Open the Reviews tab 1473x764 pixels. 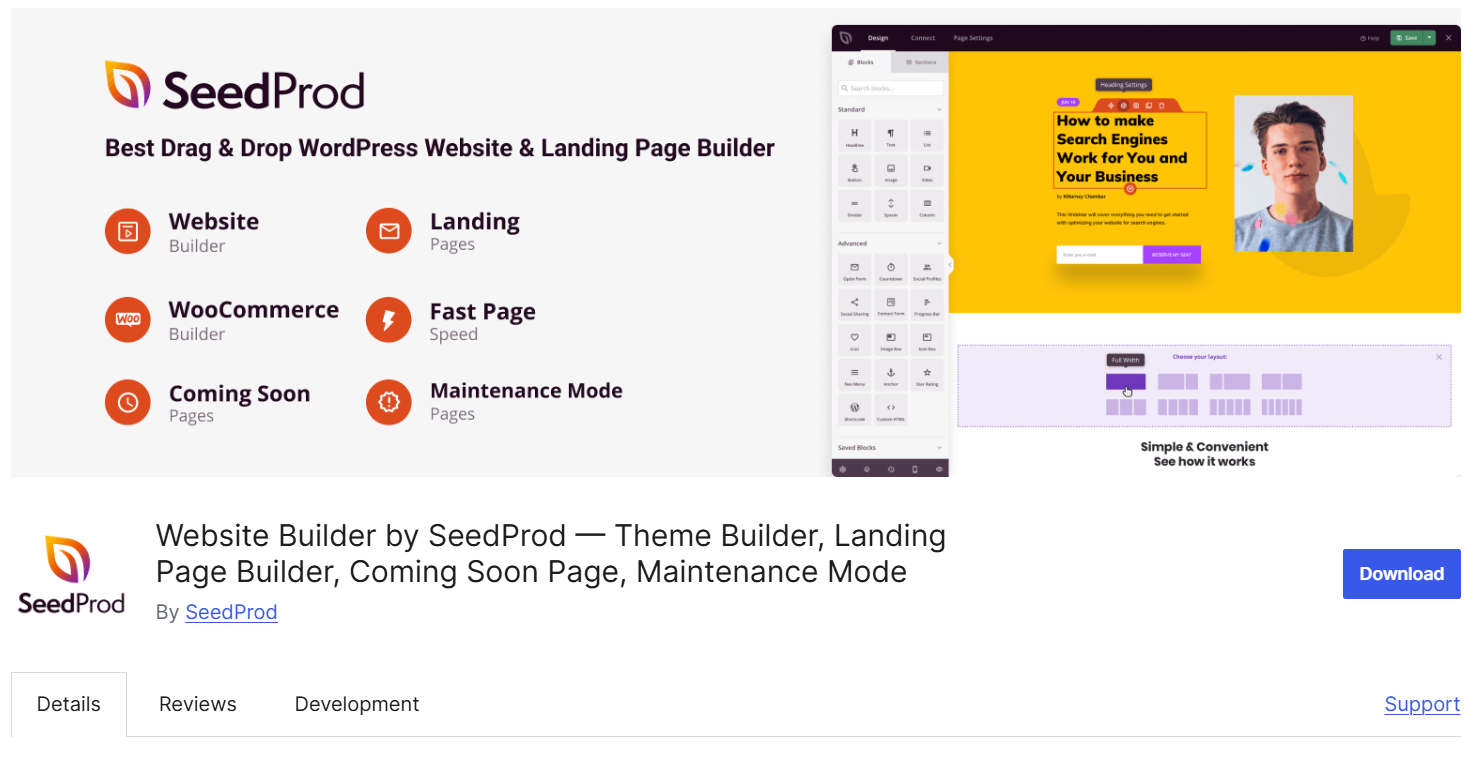pyautogui.click(x=198, y=704)
